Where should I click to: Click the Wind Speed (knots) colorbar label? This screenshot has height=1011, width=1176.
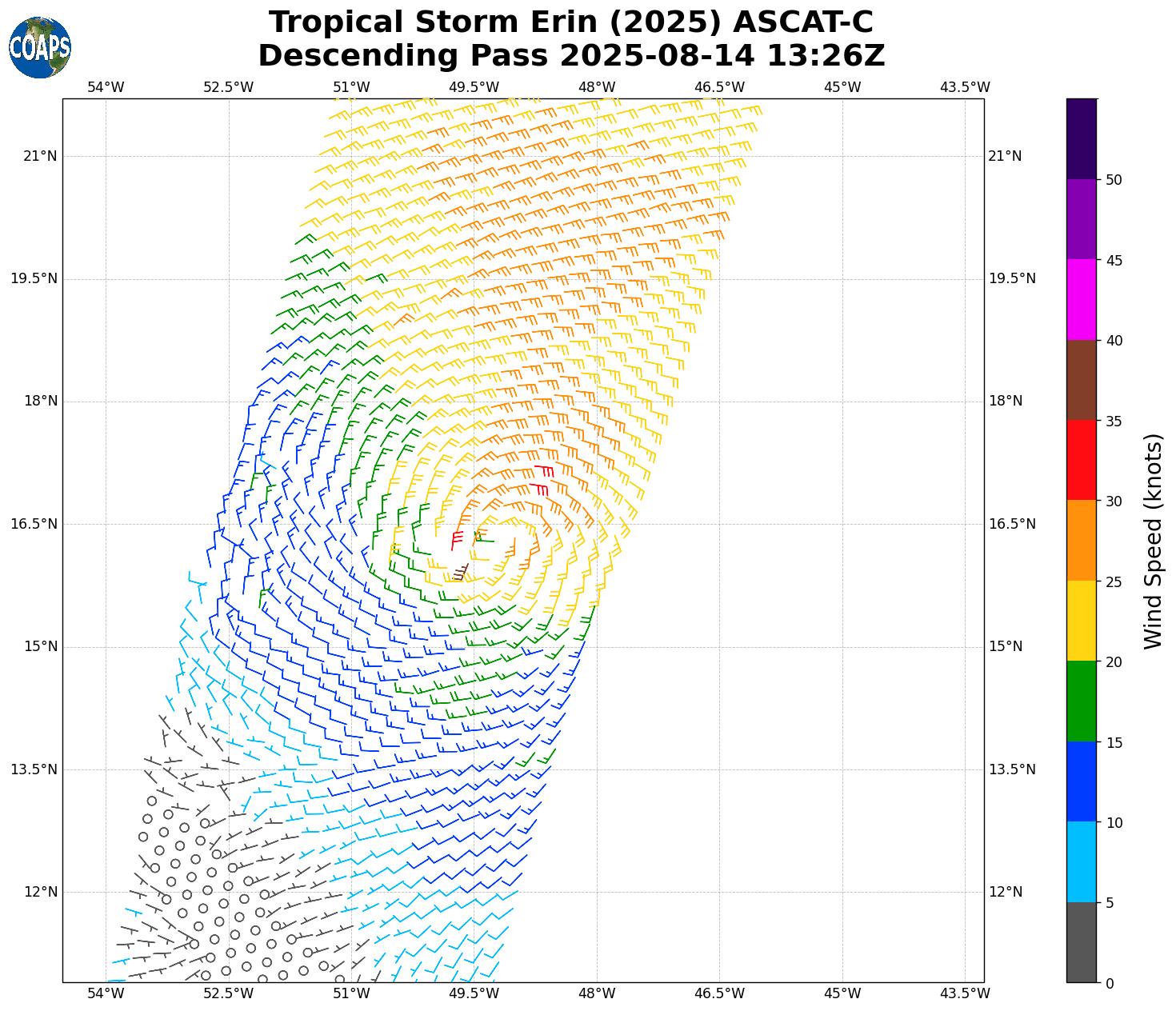click(x=1153, y=541)
